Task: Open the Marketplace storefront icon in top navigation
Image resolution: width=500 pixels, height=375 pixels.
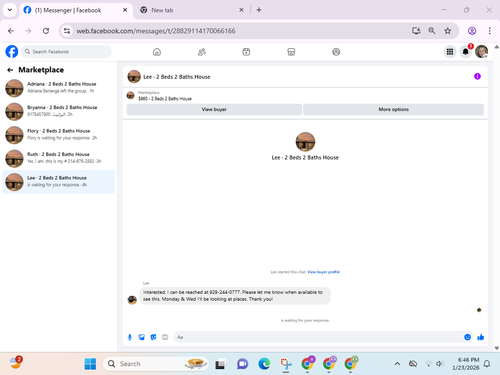Action: [291, 52]
